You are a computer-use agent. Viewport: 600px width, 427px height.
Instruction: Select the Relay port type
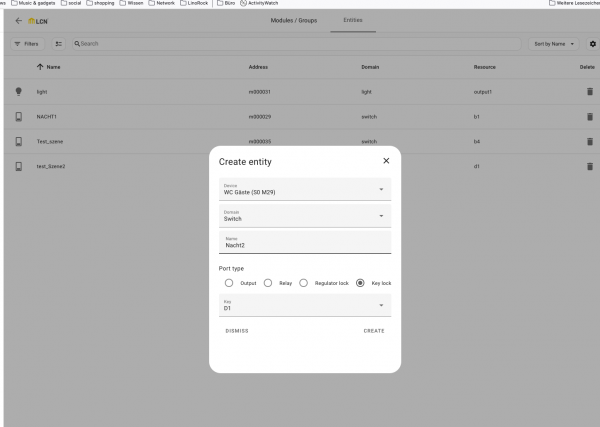click(268, 283)
